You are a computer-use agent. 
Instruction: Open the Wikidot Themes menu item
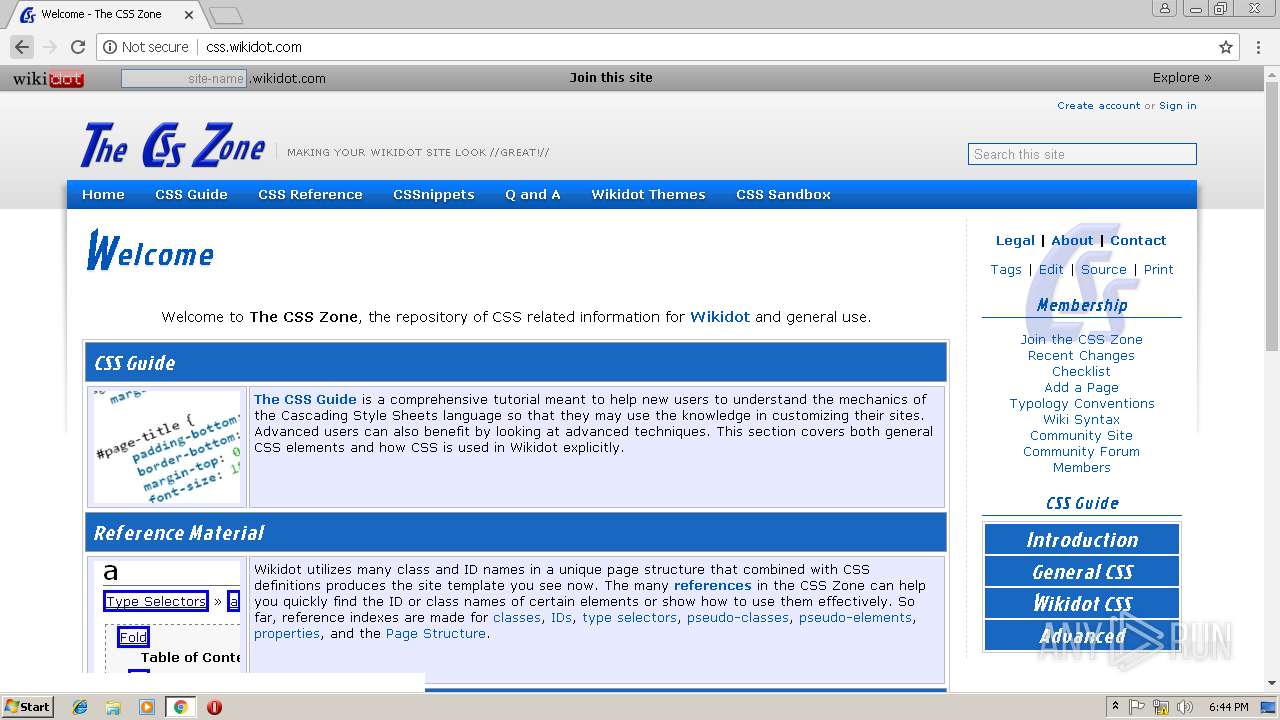coord(648,194)
